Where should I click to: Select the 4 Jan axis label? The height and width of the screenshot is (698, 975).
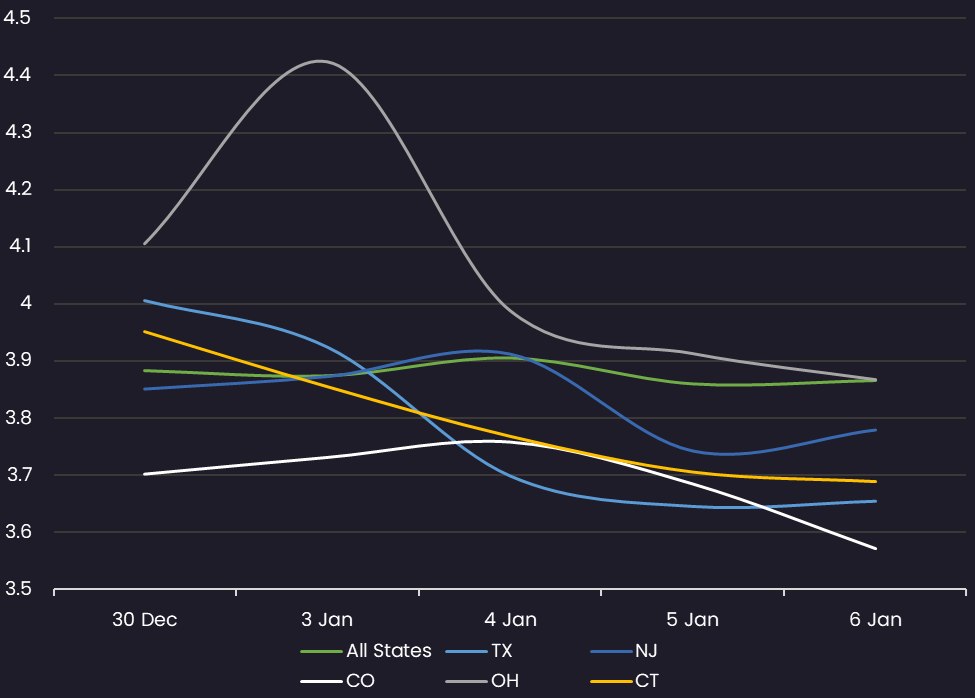[x=510, y=620]
